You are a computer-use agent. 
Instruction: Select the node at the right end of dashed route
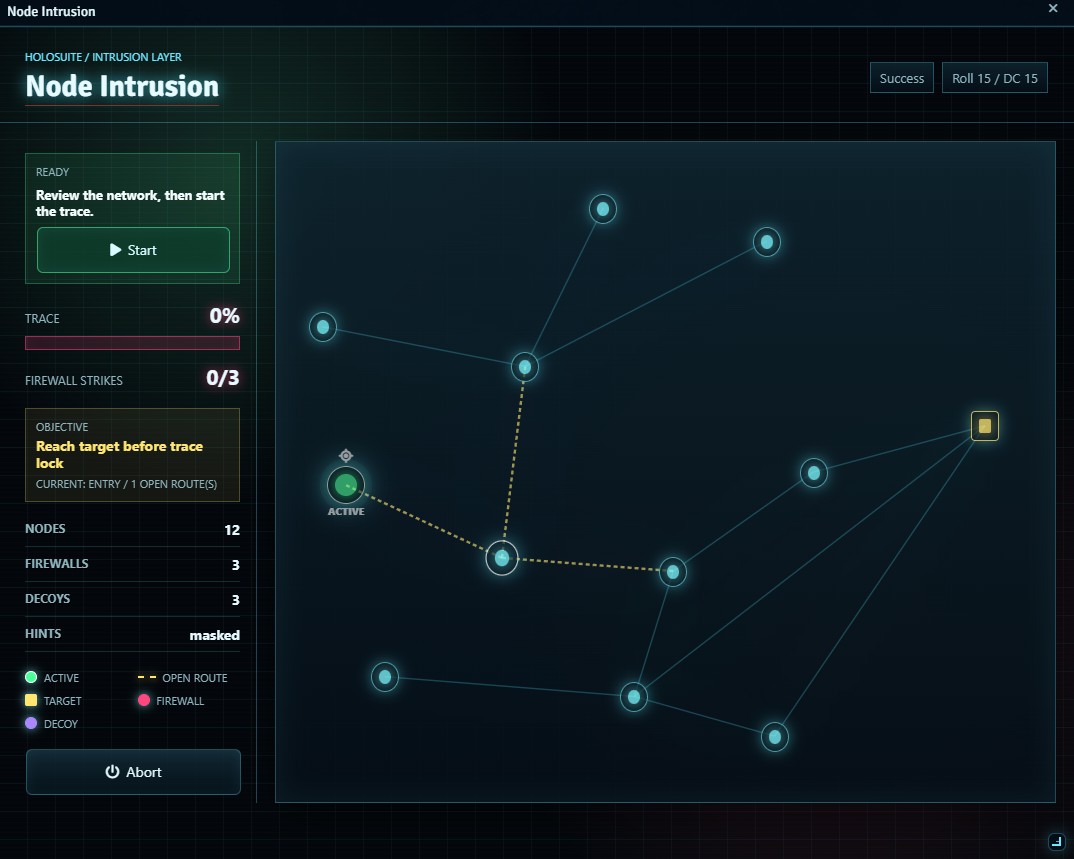tap(673, 572)
